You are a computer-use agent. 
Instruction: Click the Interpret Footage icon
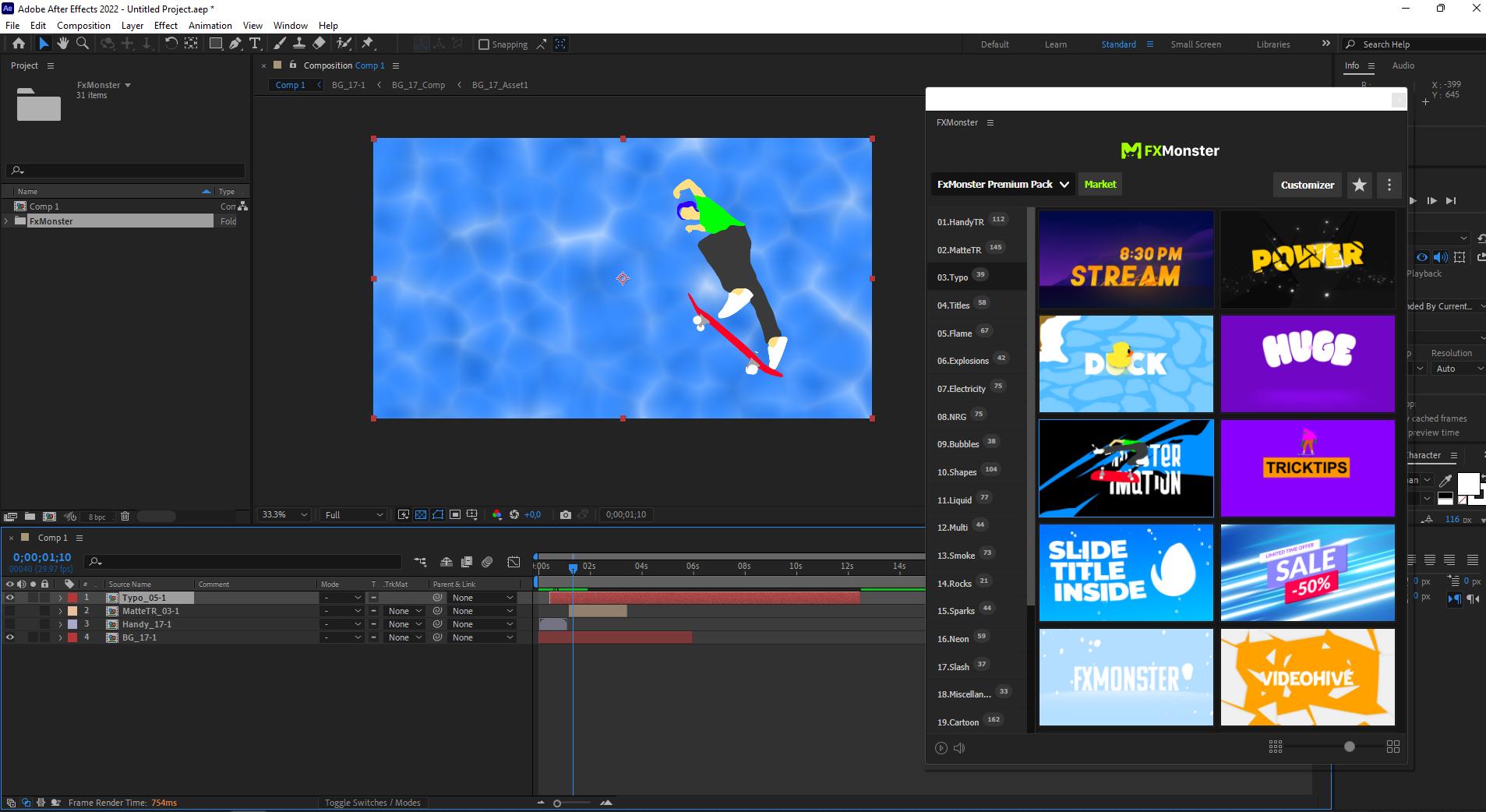[10, 516]
